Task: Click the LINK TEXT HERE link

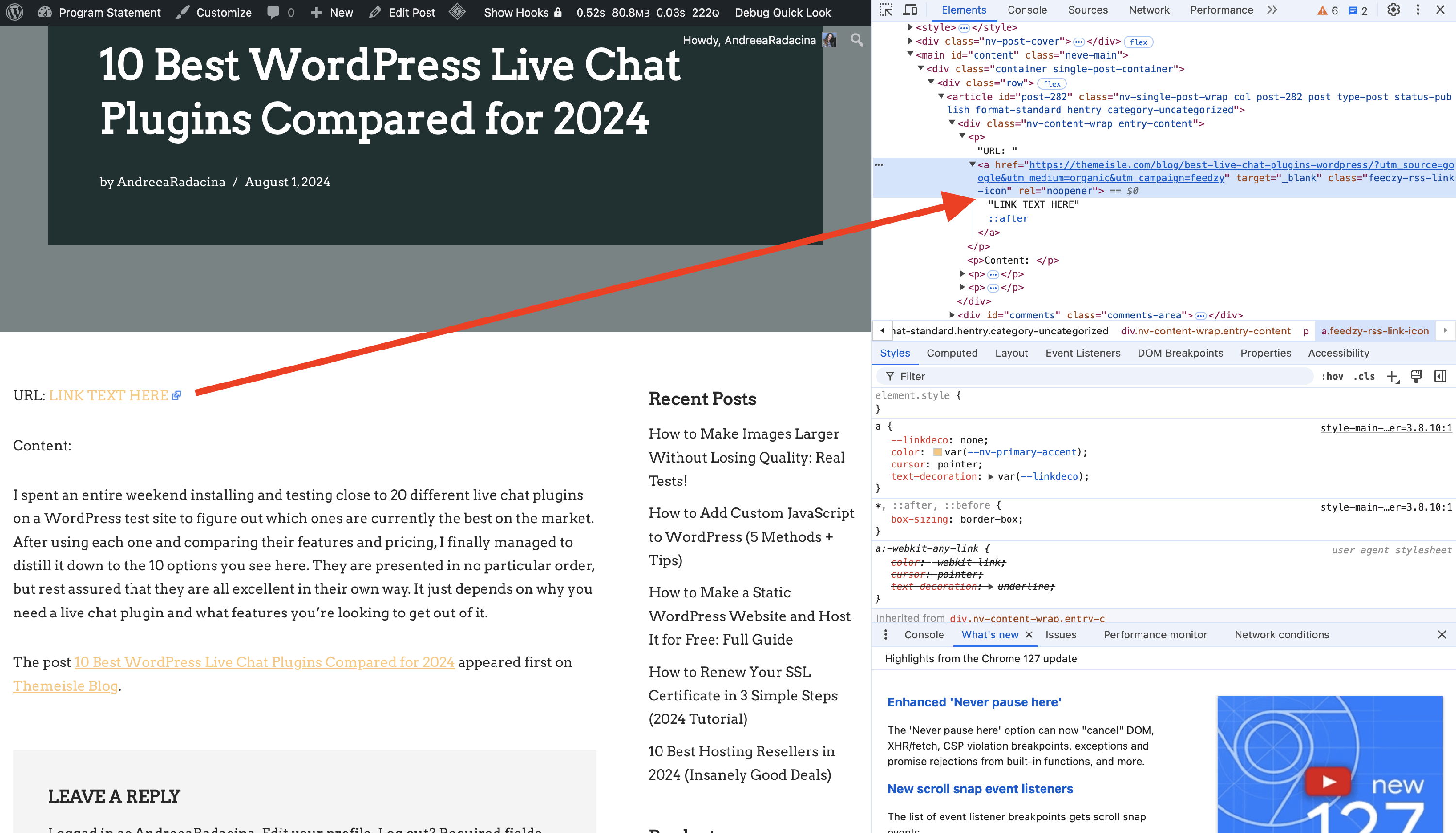Action: [x=109, y=395]
